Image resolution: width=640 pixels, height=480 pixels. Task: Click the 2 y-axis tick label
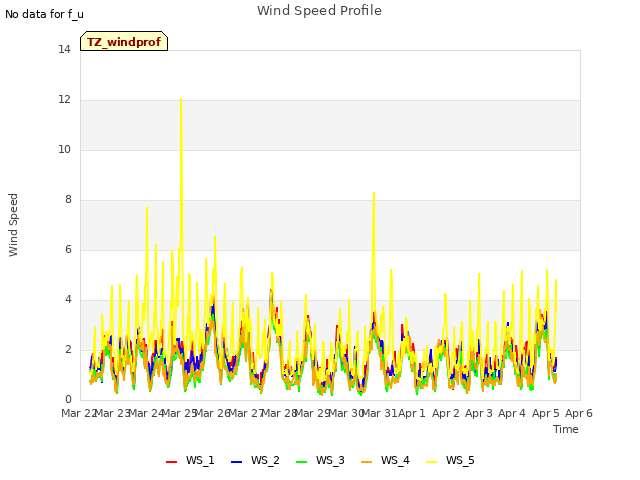68,350
